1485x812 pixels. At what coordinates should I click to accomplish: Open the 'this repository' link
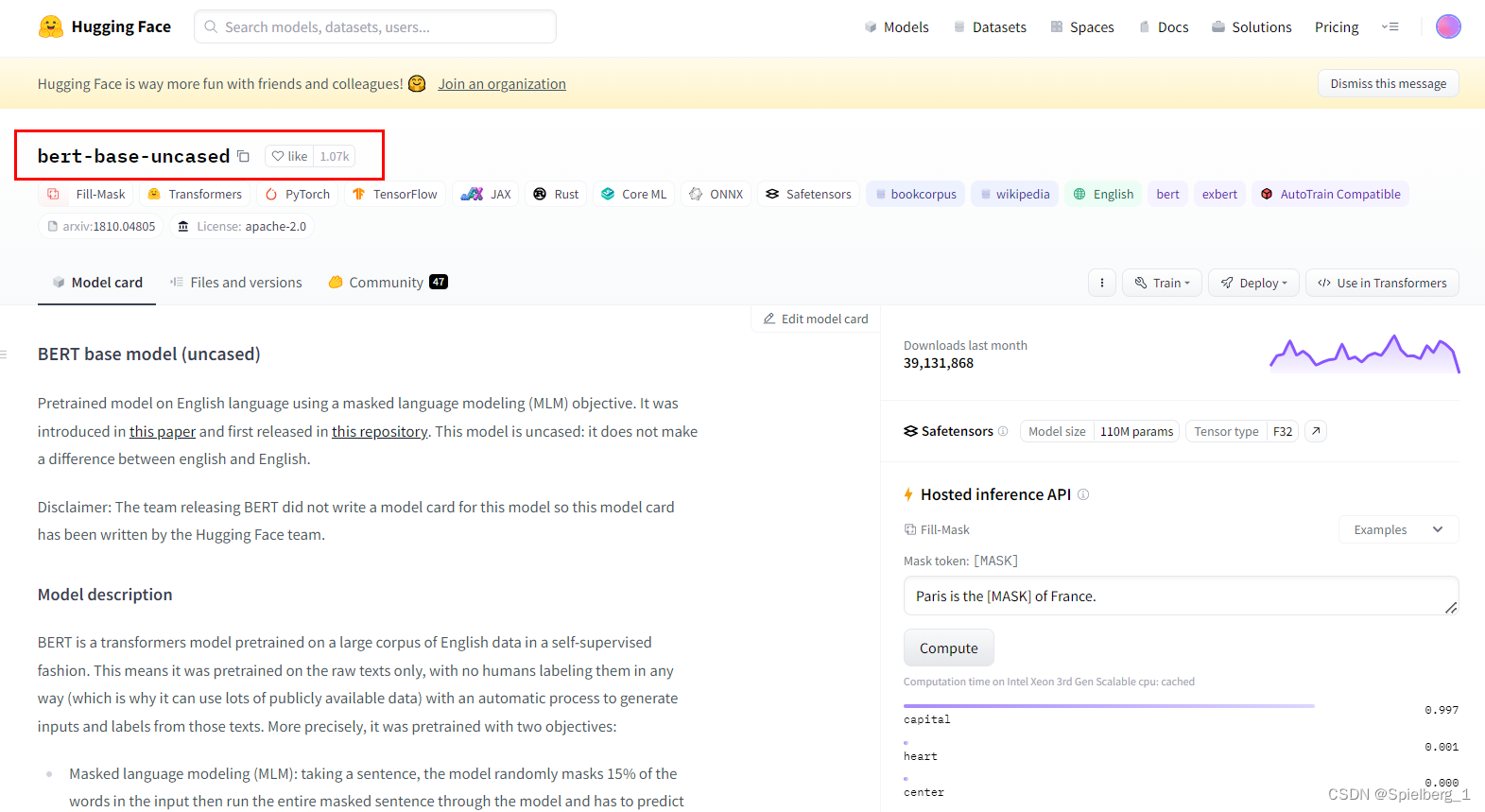(x=380, y=431)
